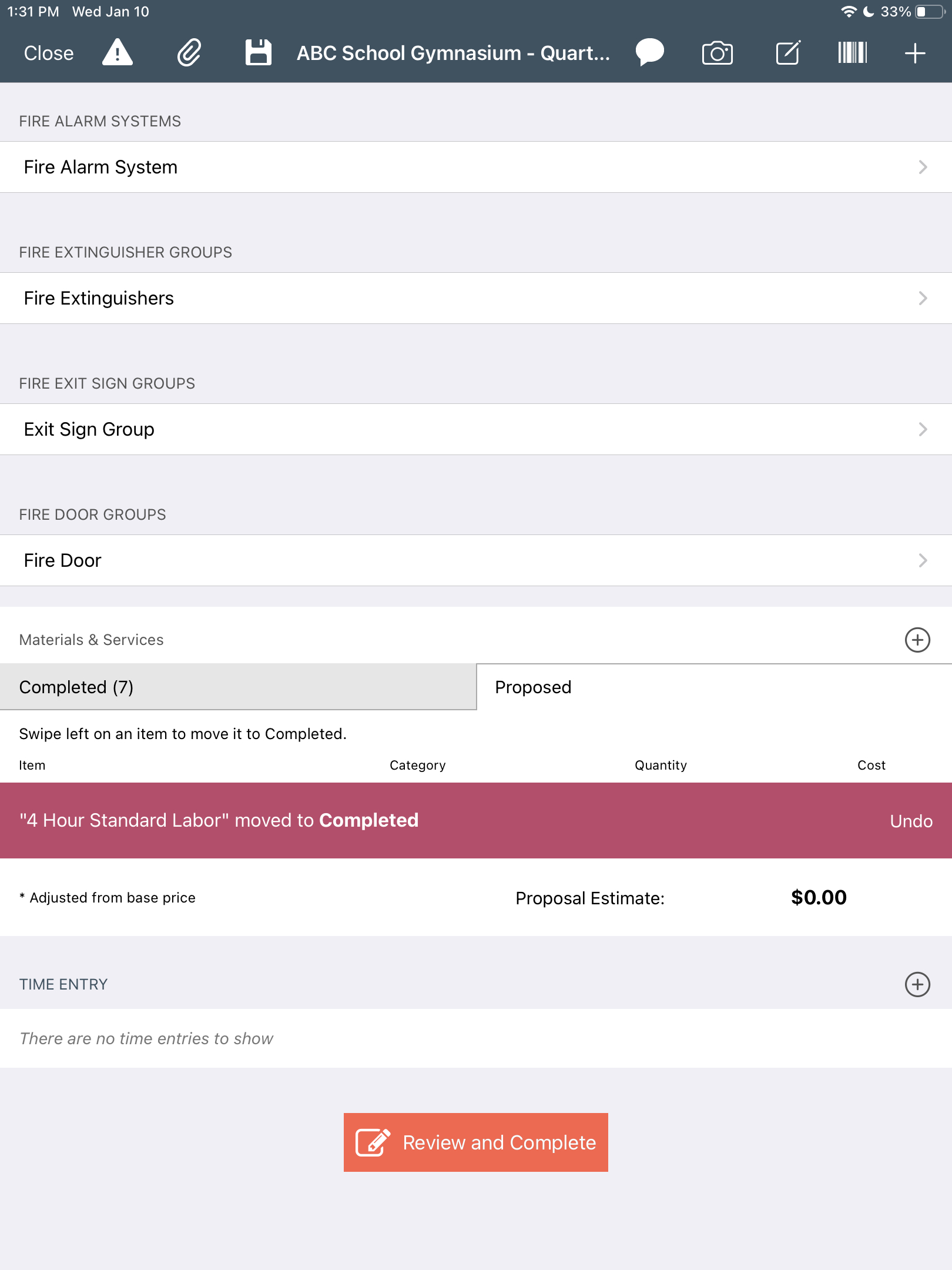Tap the plus icon in the top toolbar
This screenshot has width=952, height=1270.
click(915, 53)
